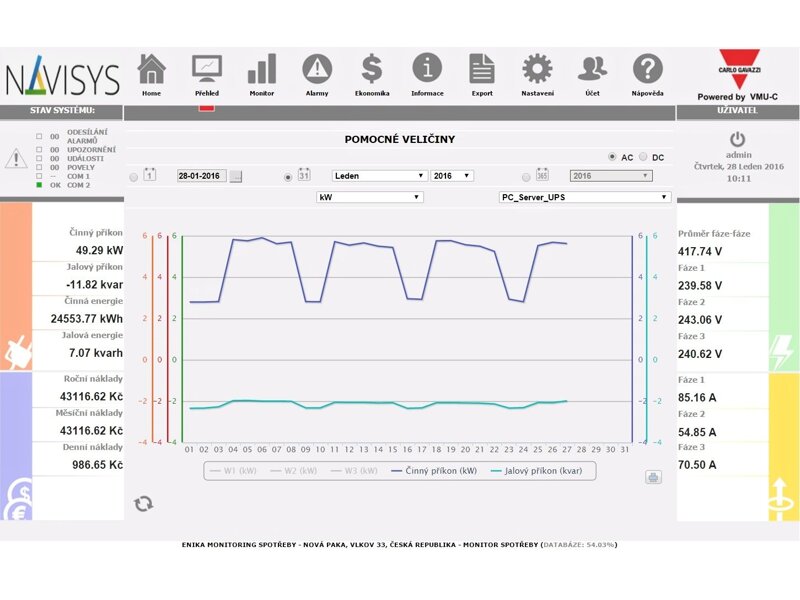Image resolution: width=800 pixels, height=600 pixels.
Task: Select the single-day view radio button
Action: [x=134, y=177]
